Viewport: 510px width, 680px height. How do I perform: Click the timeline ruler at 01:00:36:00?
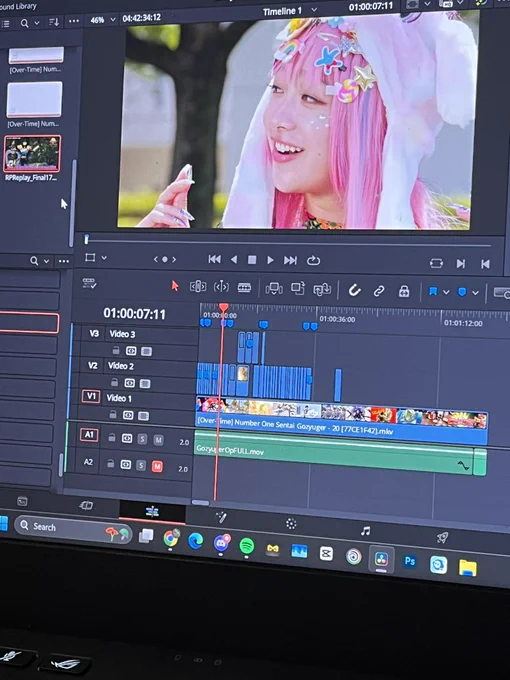(337, 319)
